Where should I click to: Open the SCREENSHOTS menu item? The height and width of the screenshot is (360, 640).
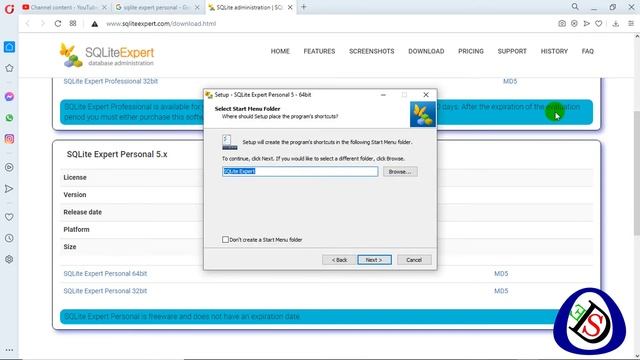[371, 51]
